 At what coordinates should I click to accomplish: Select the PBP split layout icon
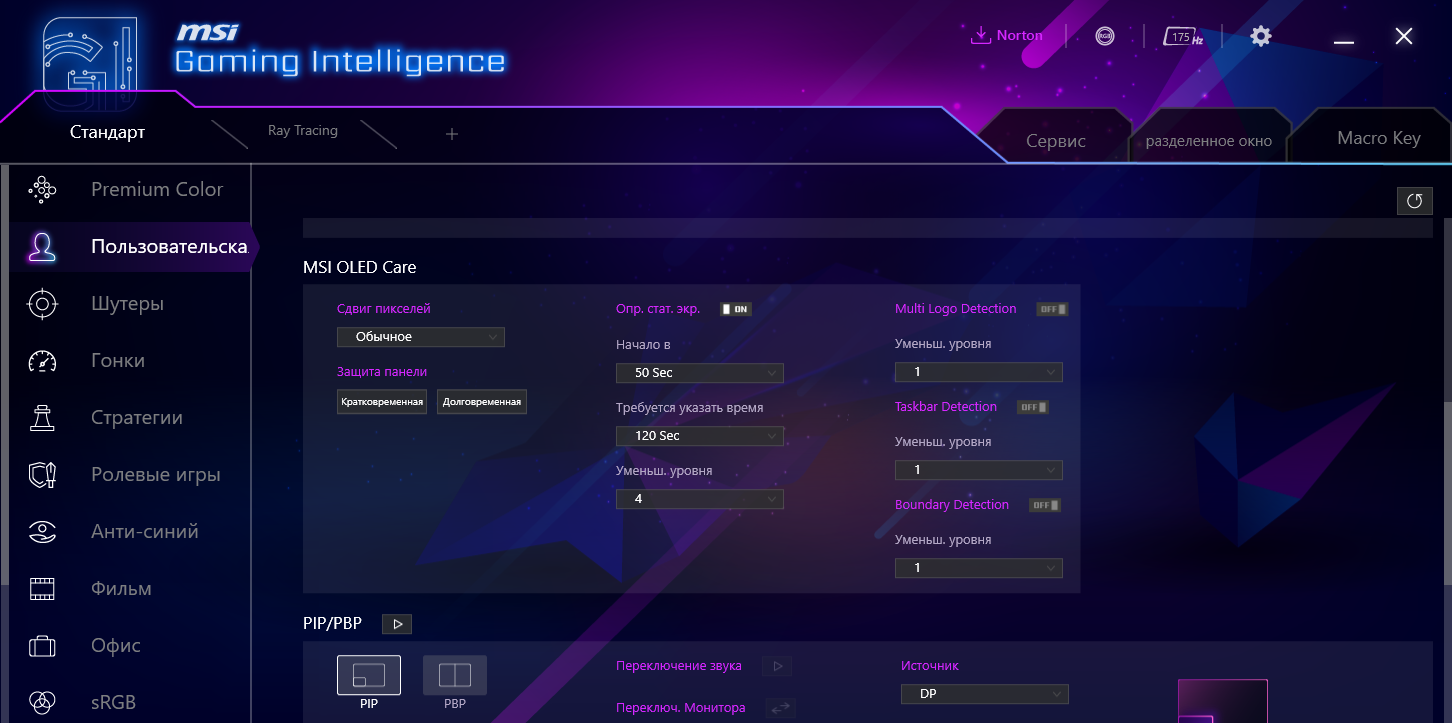455,675
